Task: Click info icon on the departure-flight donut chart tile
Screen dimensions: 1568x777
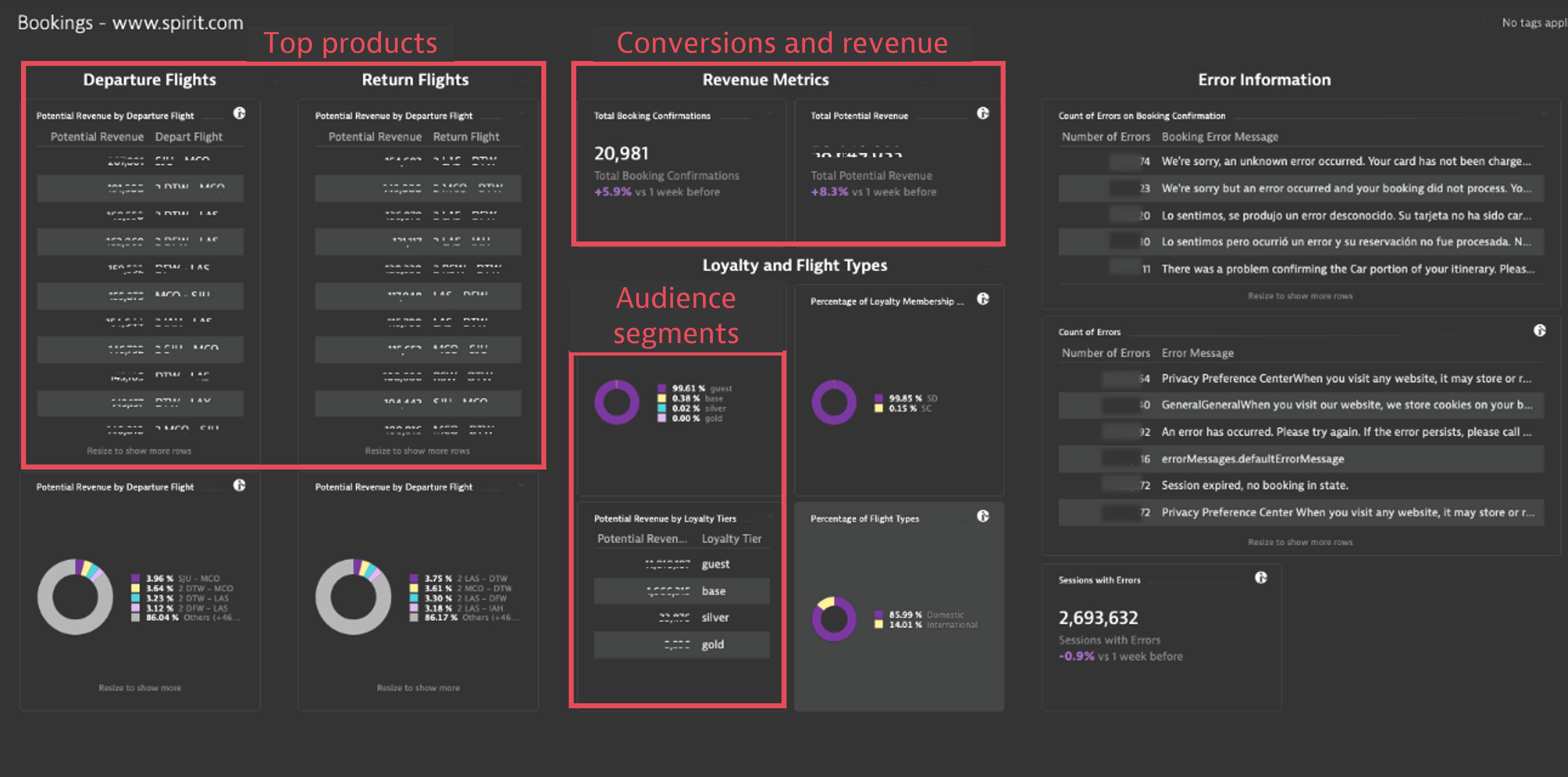Action: click(x=240, y=486)
